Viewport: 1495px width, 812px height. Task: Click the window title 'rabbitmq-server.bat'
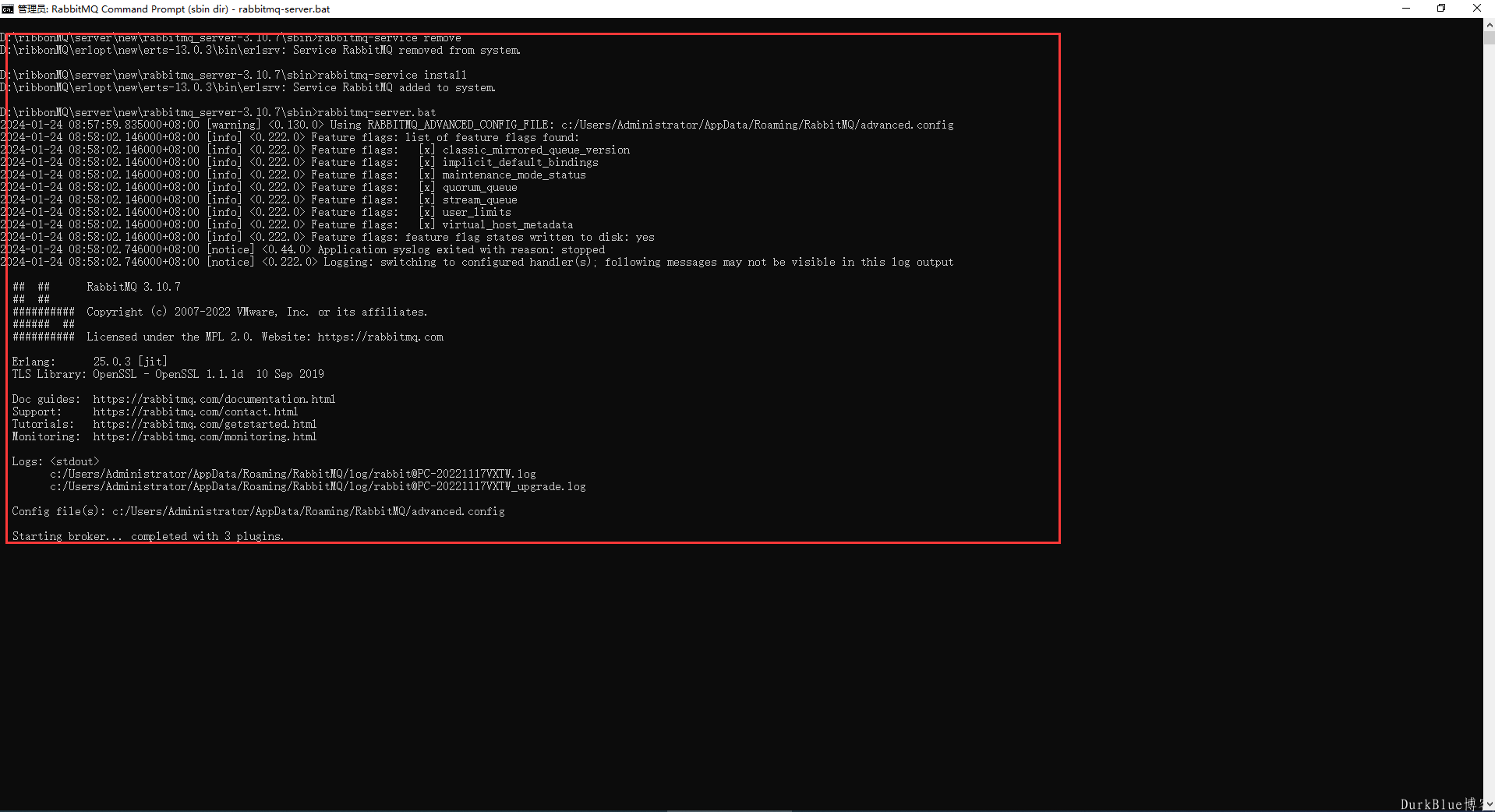(x=284, y=9)
